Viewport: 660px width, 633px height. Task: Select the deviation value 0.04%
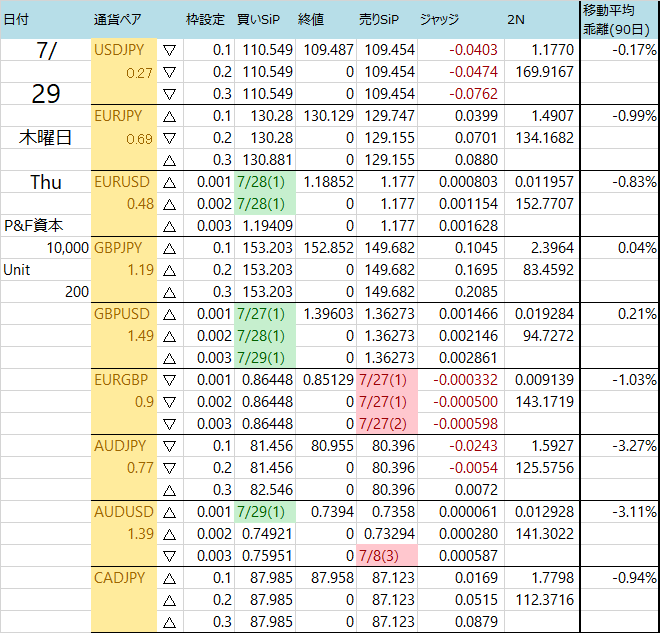pyautogui.click(x=637, y=248)
